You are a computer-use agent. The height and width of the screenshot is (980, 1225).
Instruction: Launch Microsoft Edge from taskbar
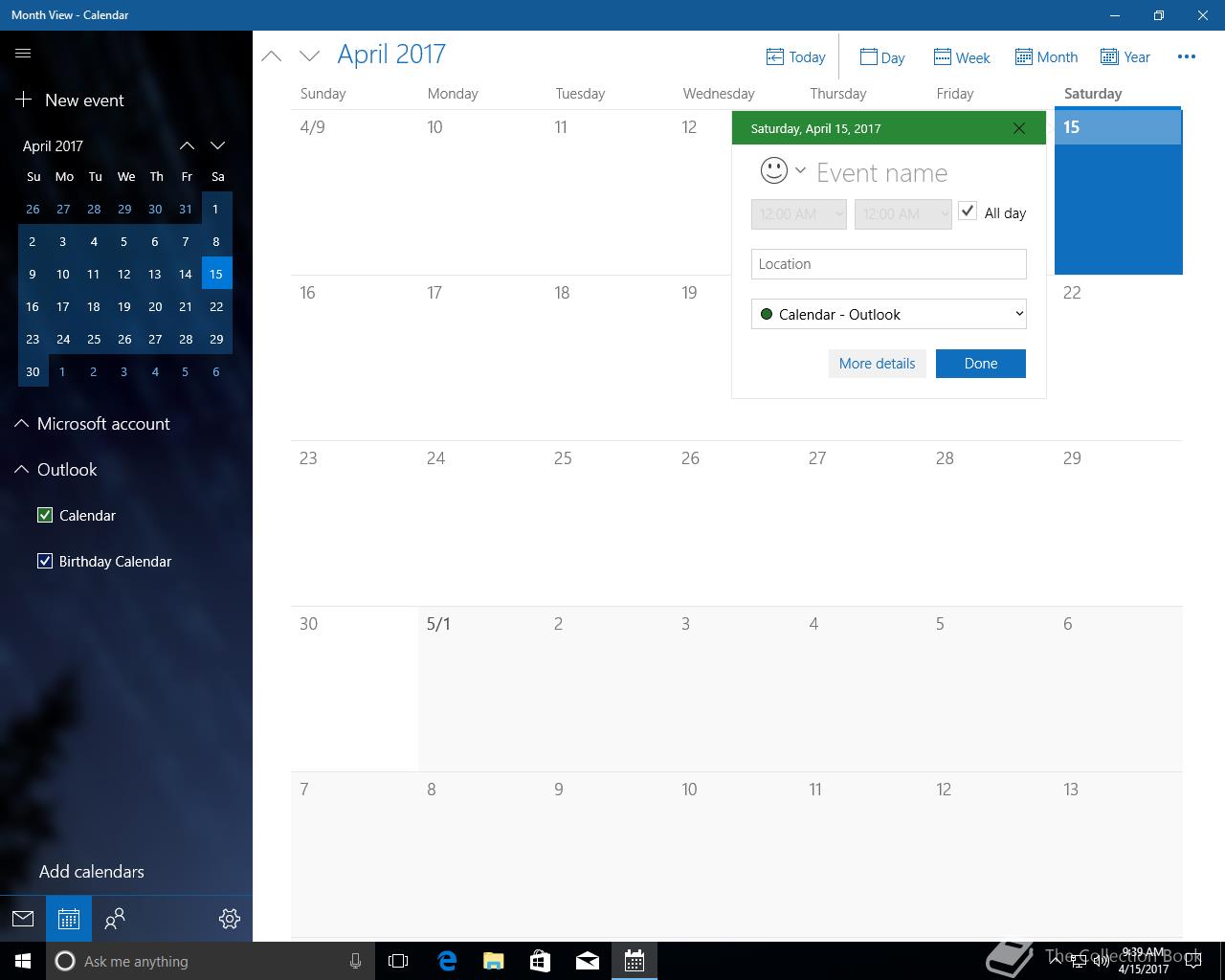tap(447, 961)
